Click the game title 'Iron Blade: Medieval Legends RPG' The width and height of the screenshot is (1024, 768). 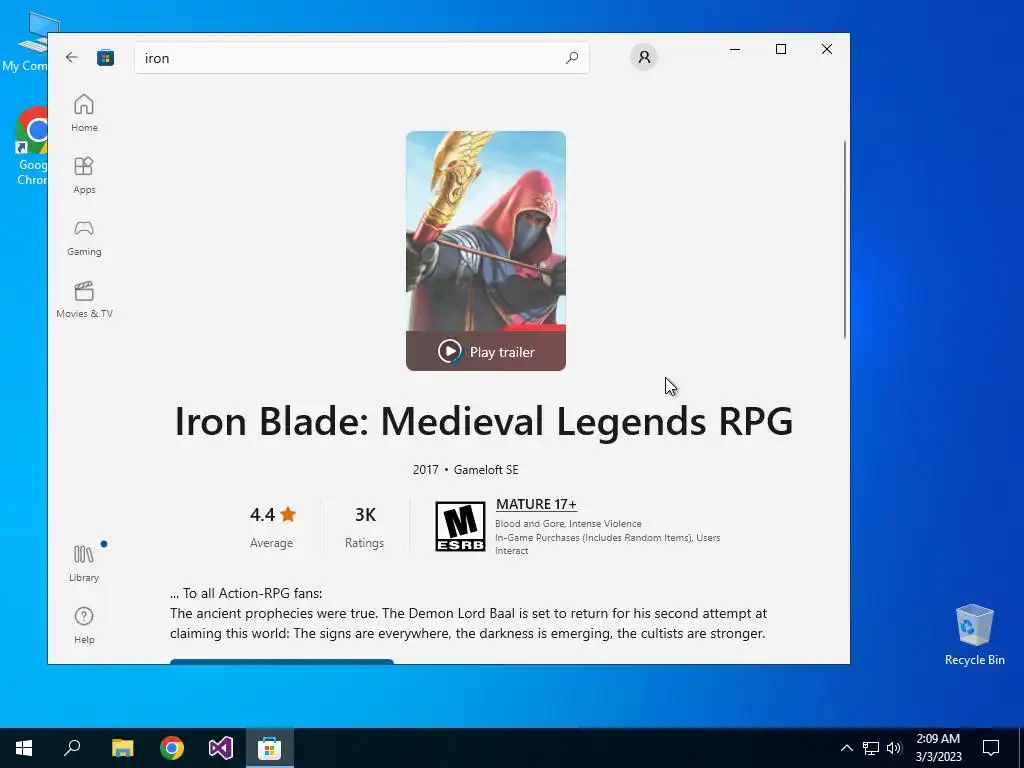(484, 421)
